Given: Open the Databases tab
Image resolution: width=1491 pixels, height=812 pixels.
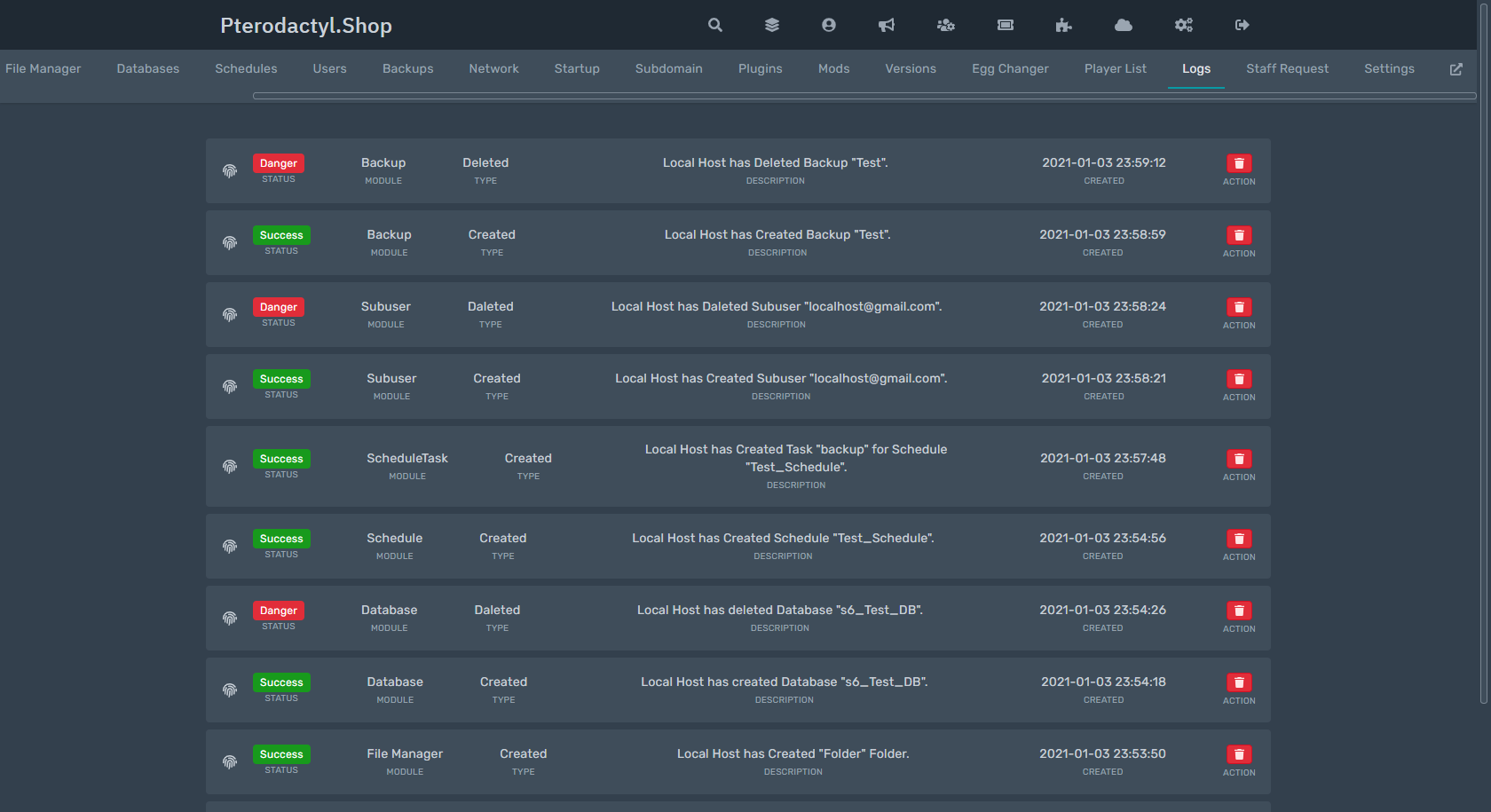Looking at the screenshot, I should coord(147,68).
